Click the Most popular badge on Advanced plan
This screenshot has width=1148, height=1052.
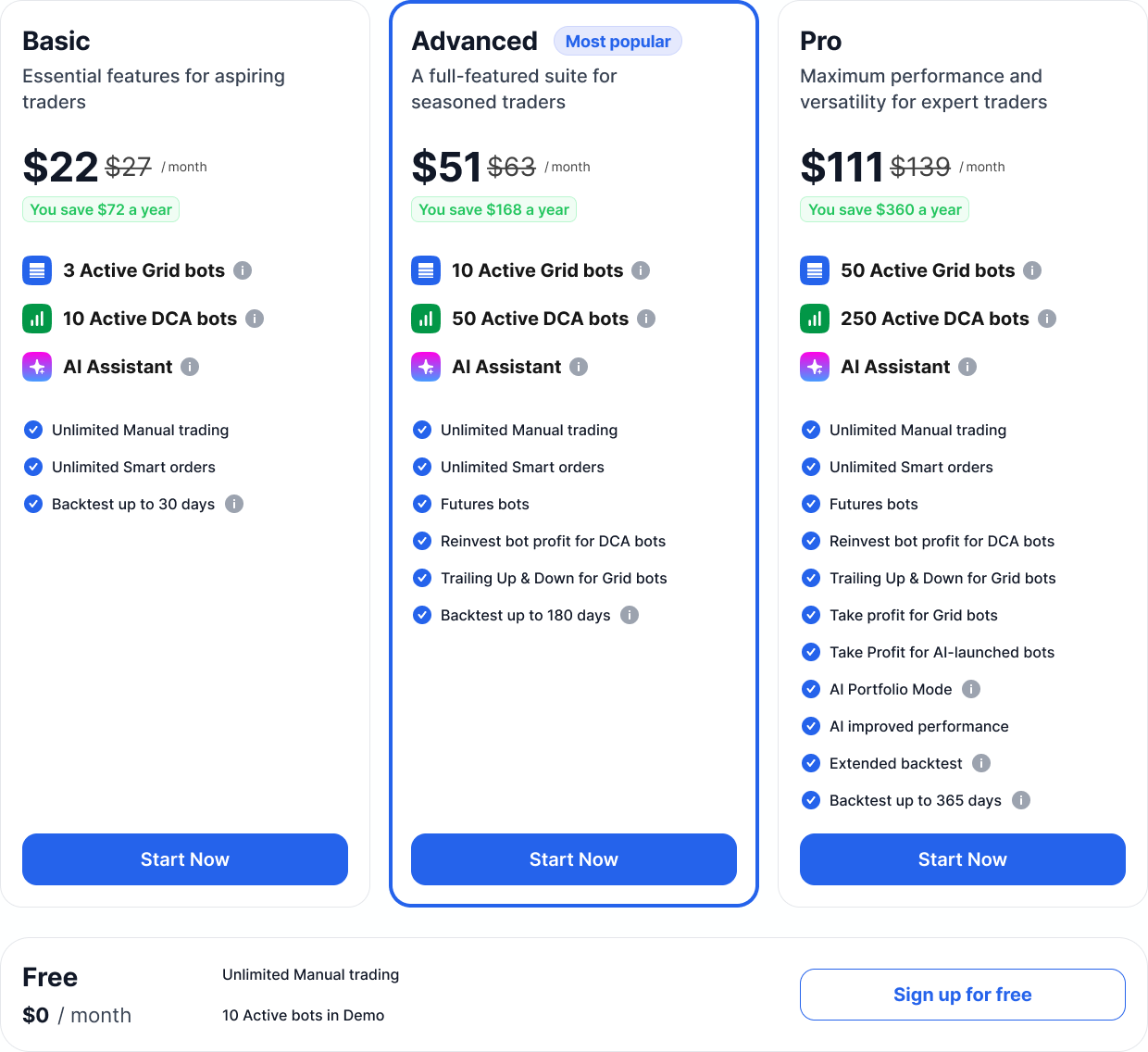(618, 41)
